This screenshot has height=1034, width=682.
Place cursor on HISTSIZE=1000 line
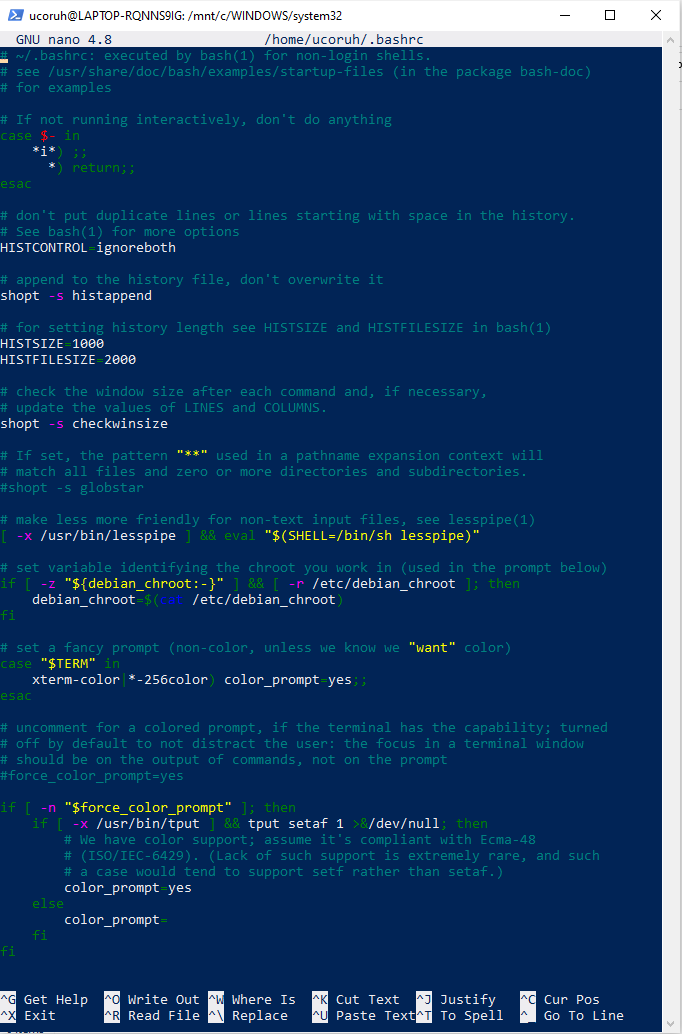click(x=52, y=344)
